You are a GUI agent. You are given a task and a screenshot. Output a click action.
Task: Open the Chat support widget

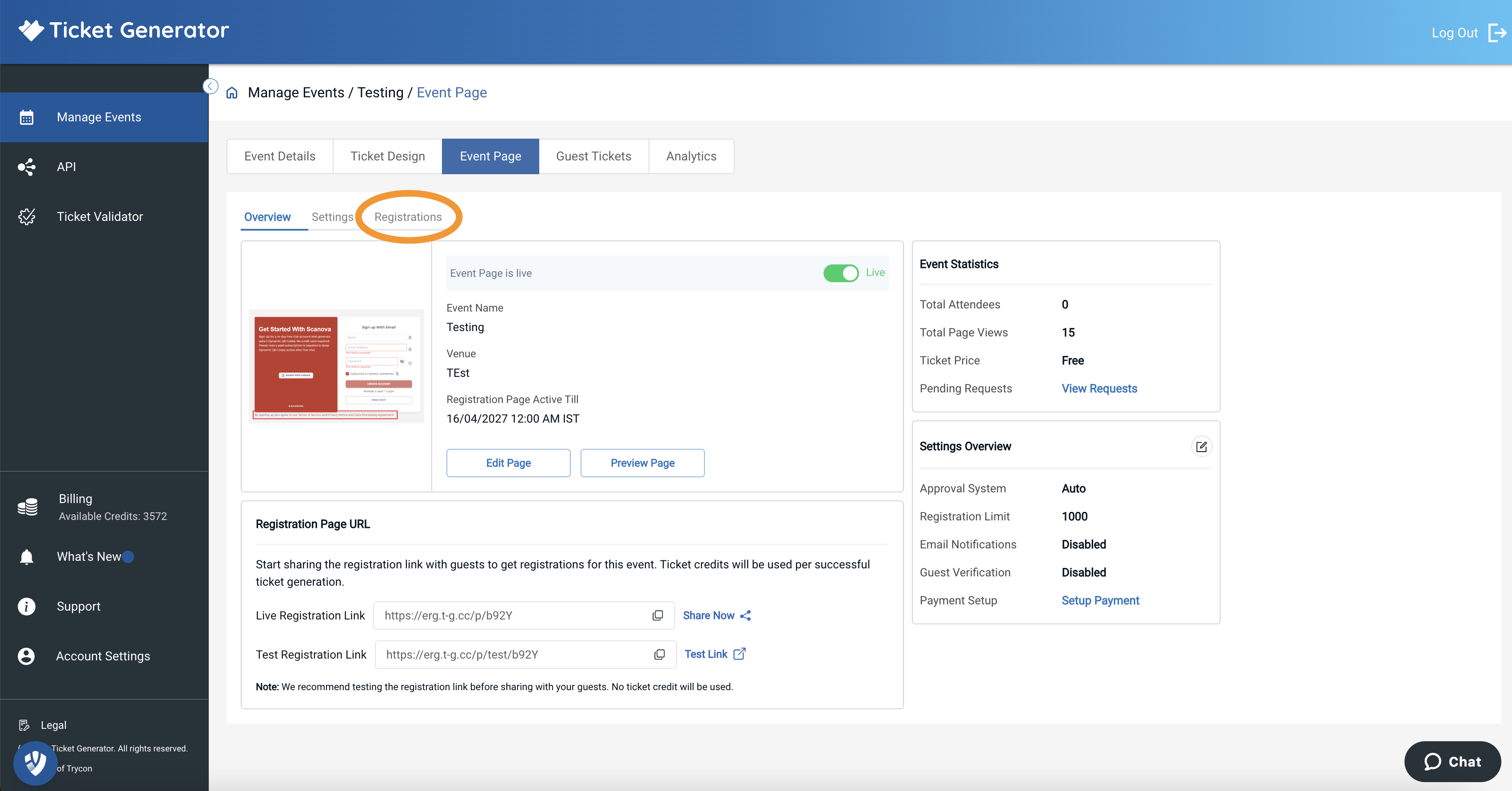pos(1453,762)
